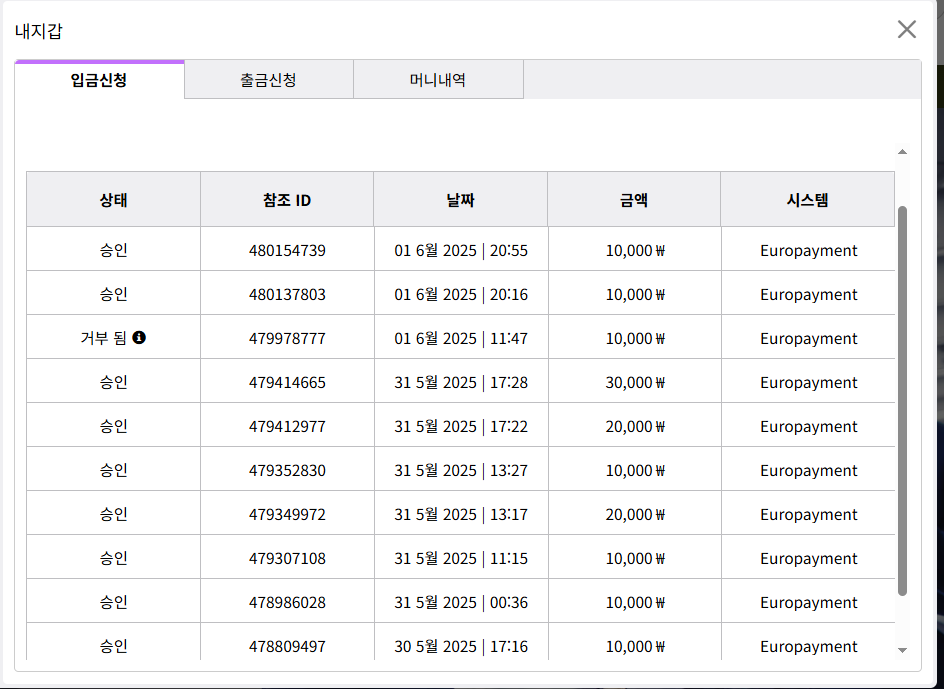
Task: Click Europayment in the 479978777 row
Action: (x=808, y=338)
